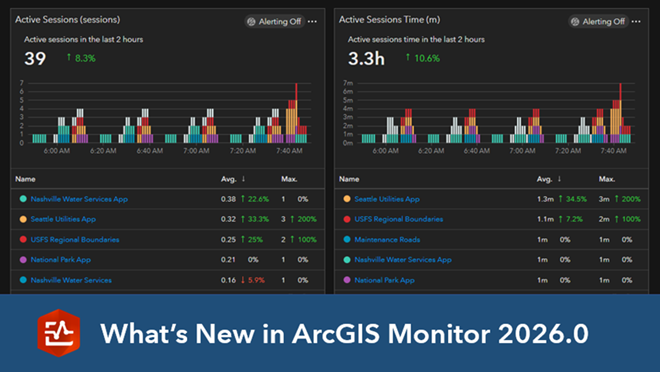Open Nashville Water Services App link in Sessions Time table

pyautogui.click(x=403, y=260)
